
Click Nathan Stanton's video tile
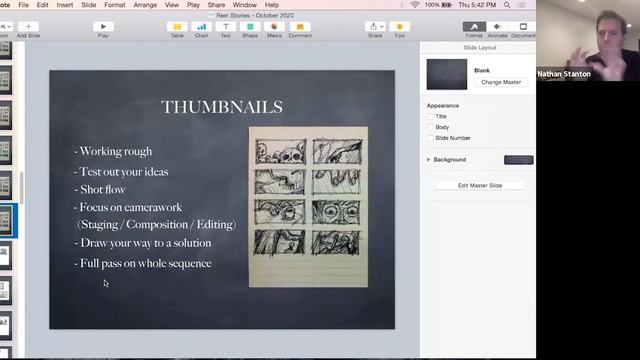[588, 40]
